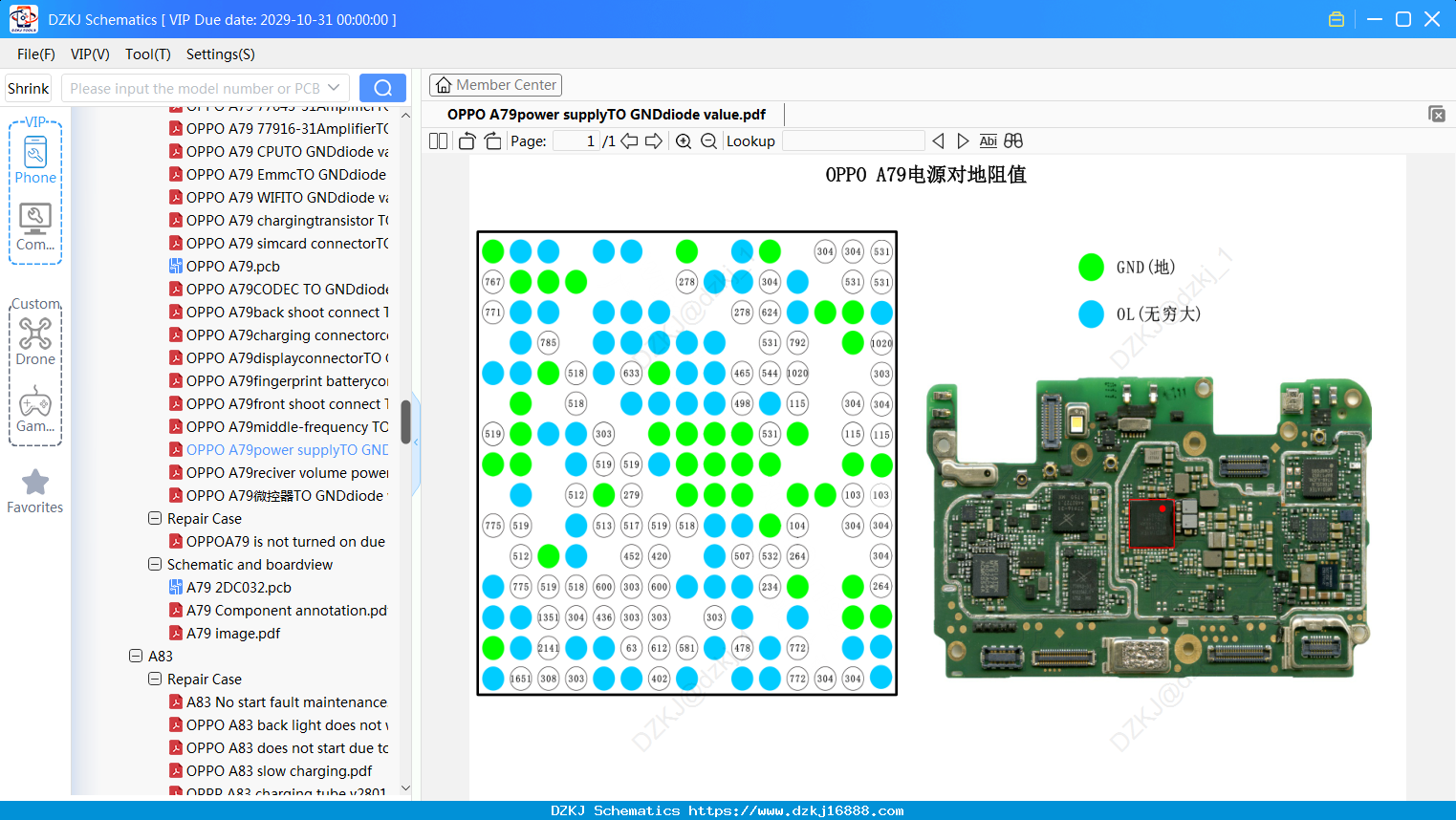The width and height of the screenshot is (1456, 820).
Task: Collapse the A79 Repair Case folder
Action: click(x=155, y=519)
